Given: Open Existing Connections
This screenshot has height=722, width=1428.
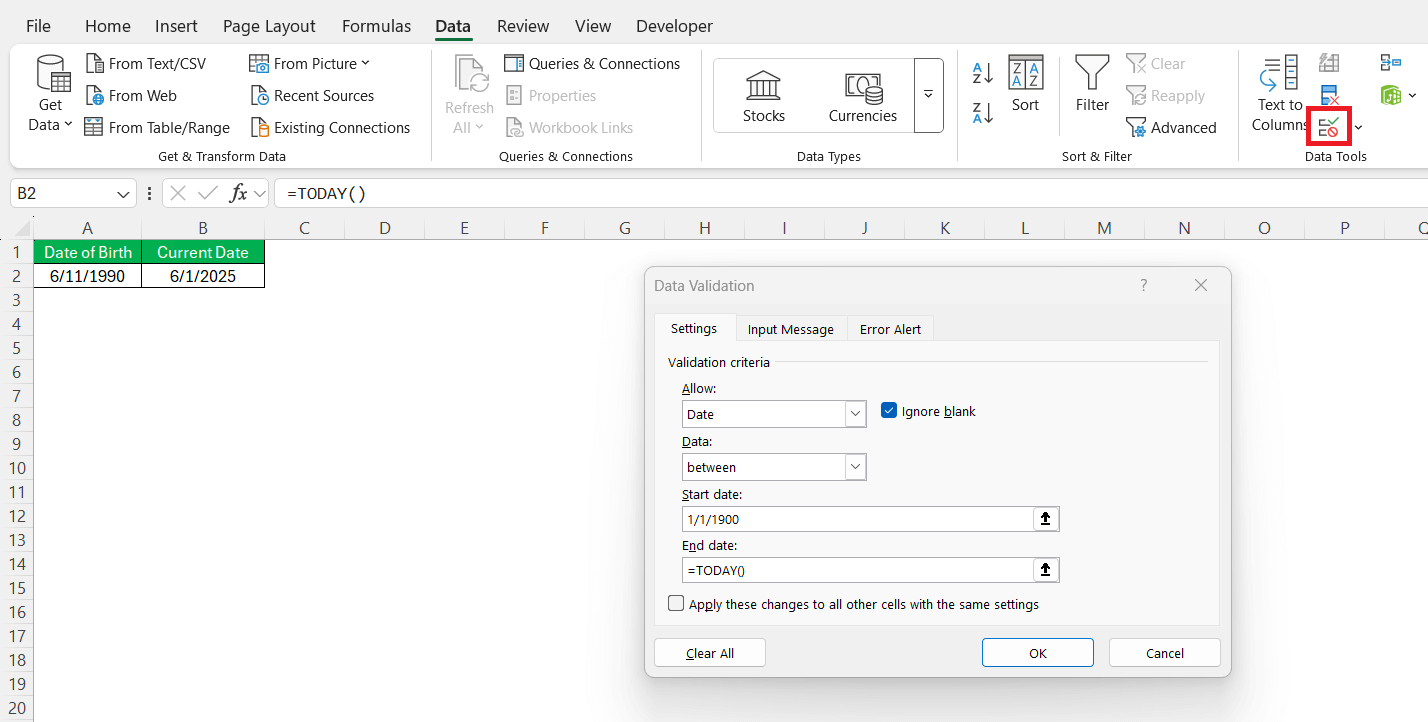Looking at the screenshot, I should point(330,128).
